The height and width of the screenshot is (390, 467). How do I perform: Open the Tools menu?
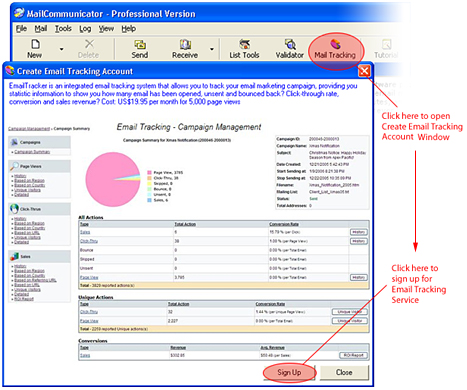coord(63,29)
